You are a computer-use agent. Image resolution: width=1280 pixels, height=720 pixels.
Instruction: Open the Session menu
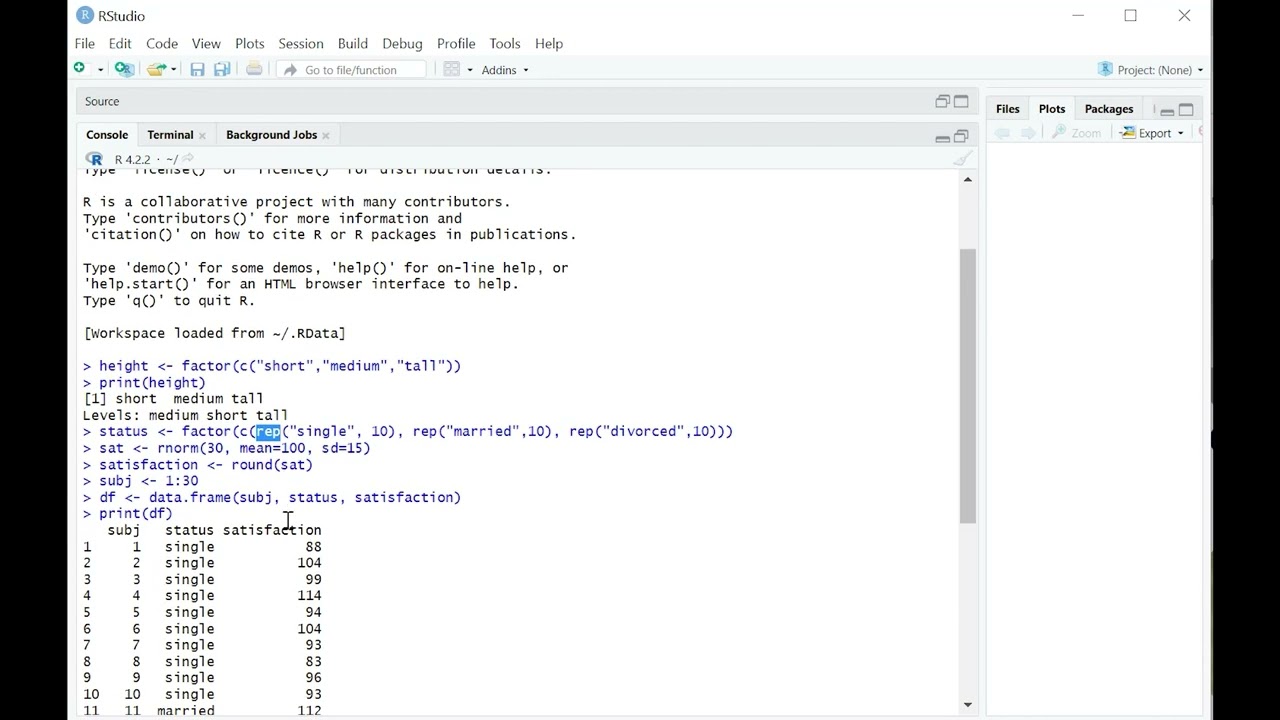pyautogui.click(x=301, y=44)
